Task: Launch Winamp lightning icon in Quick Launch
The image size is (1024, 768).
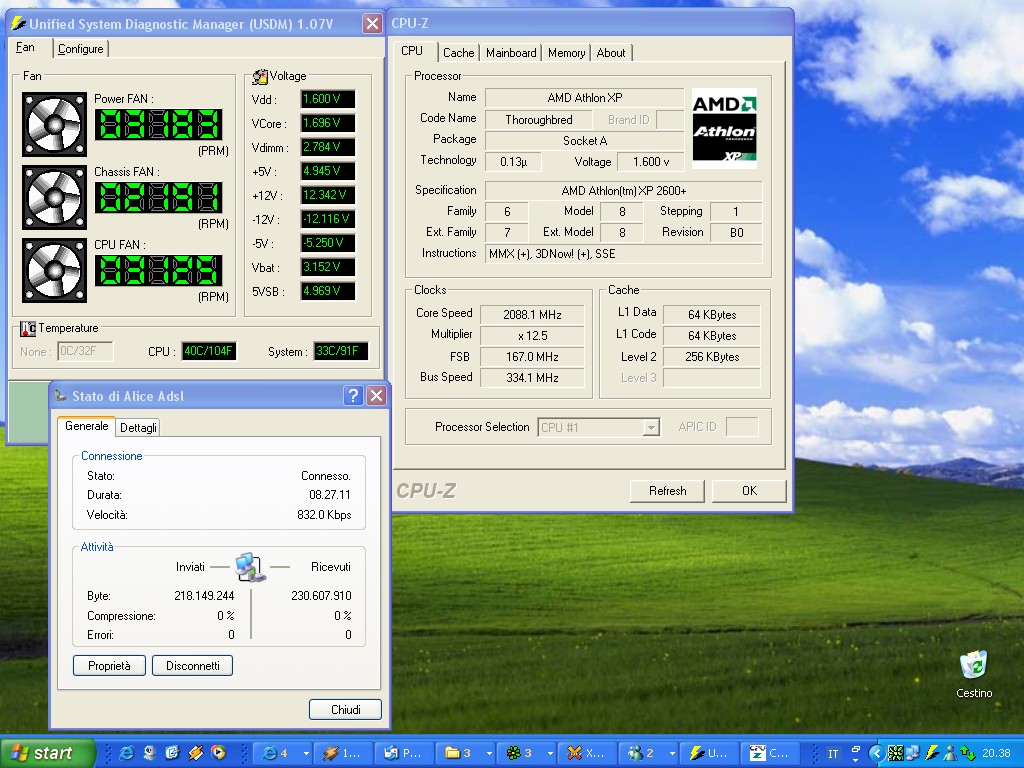Action: point(195,753)
